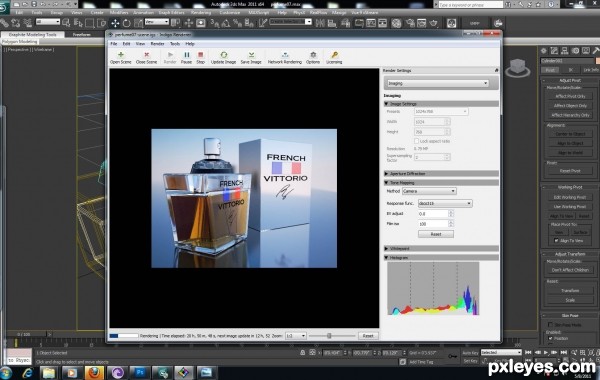Open Utilities hammer tab in command panel
Screen dimensions: 600x380
pyautogui.click(x=596, y=51)
